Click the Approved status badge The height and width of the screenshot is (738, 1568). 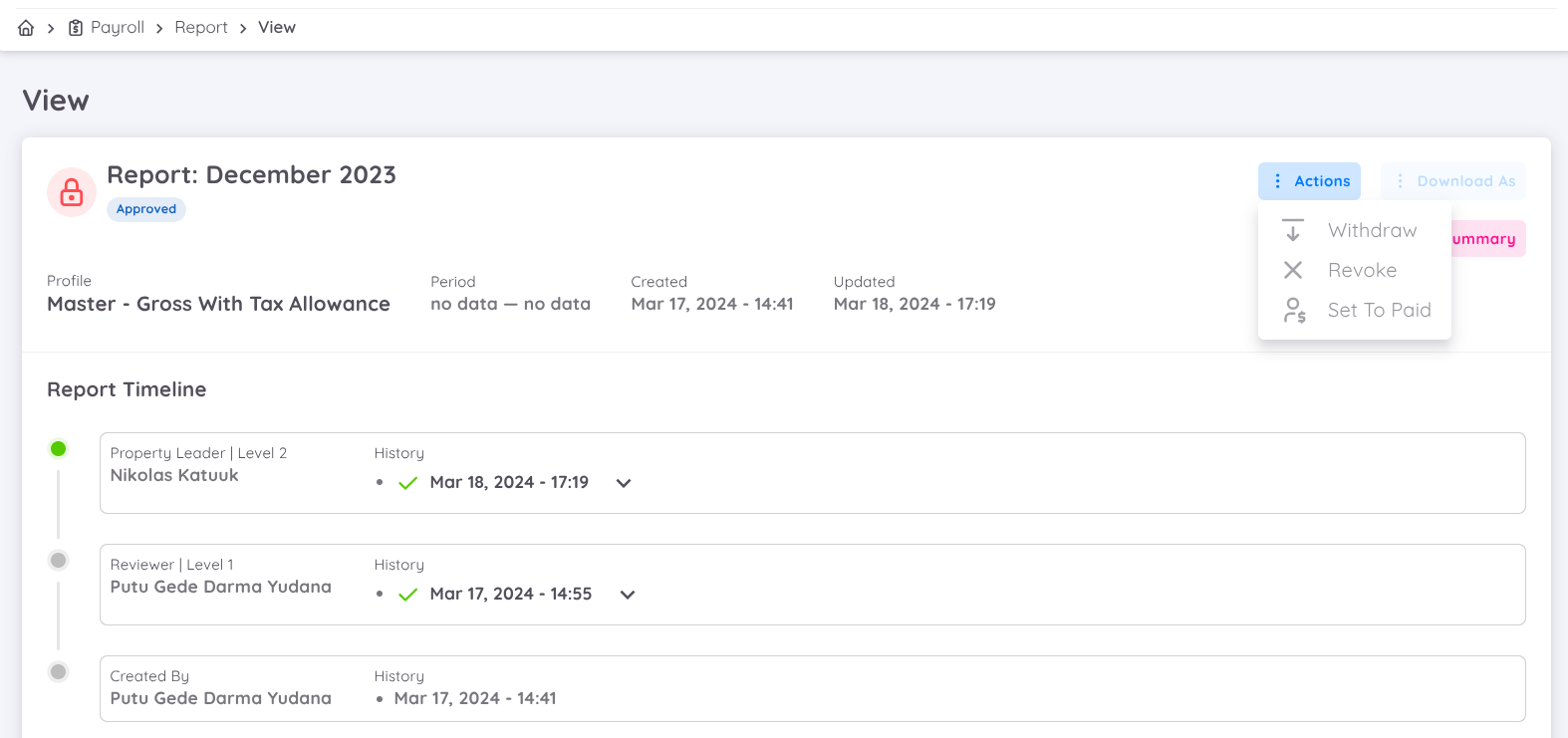pos(146,209)
